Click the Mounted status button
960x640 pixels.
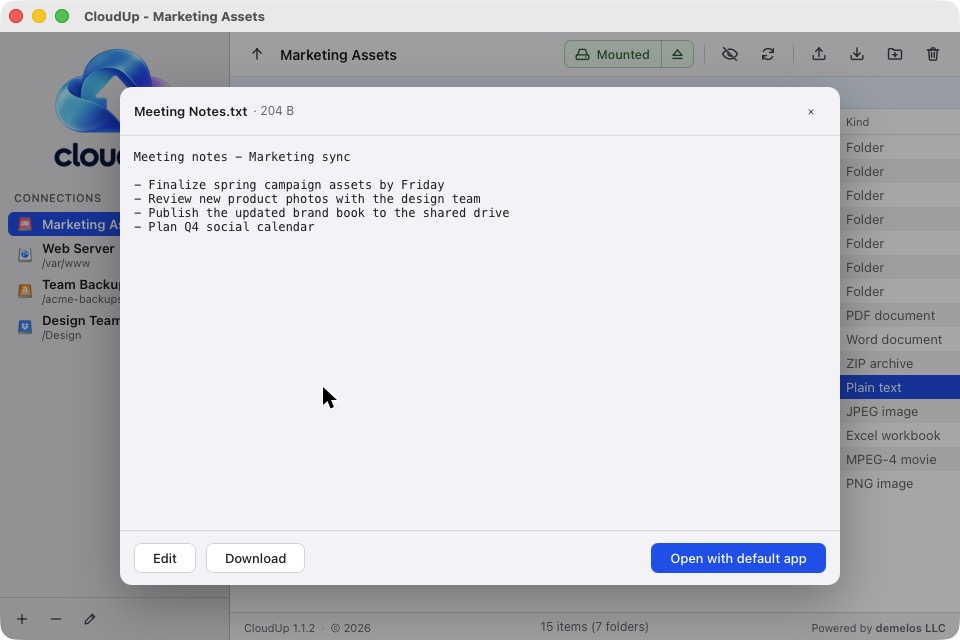613,55
